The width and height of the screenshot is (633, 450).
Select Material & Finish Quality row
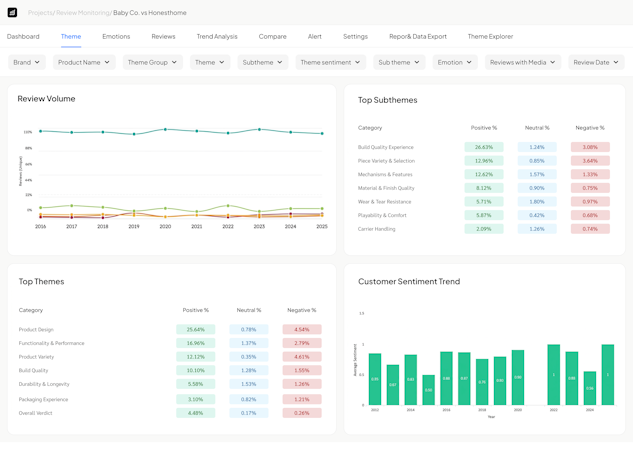pos(484,188)
